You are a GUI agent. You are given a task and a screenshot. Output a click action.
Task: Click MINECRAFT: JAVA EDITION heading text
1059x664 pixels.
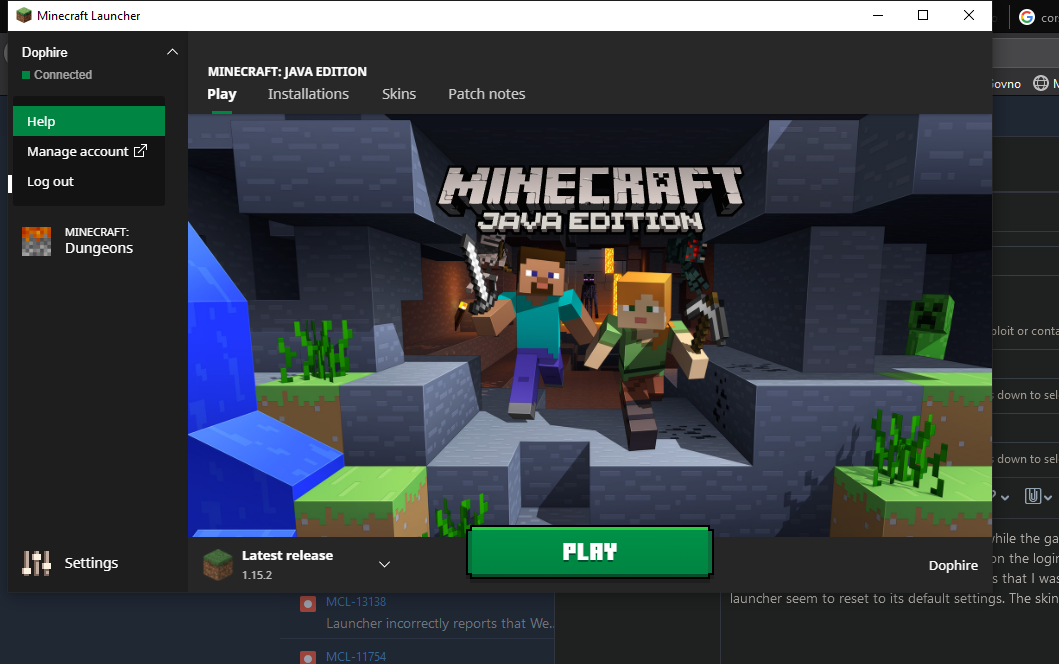287,72
